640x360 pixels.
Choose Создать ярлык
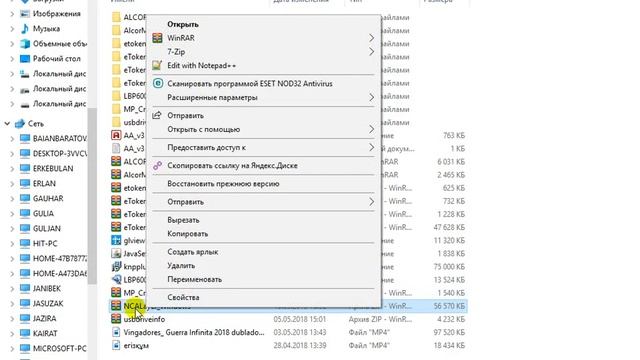(x=263, y=252)
